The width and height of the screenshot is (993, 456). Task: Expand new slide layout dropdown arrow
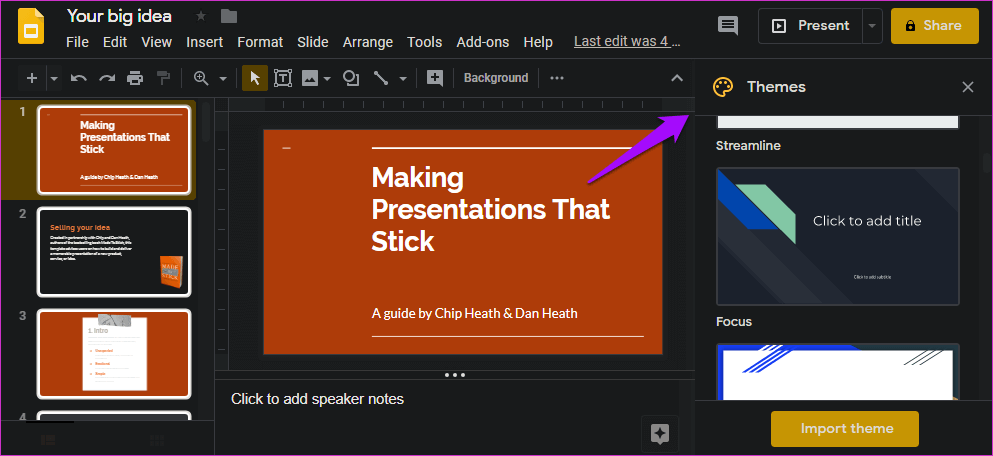click(x=54, y=78)
